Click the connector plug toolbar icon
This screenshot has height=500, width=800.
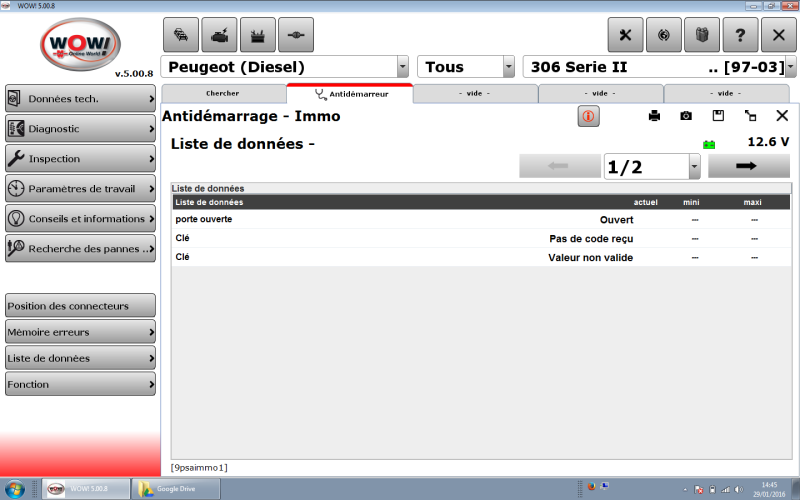[x=296, y=35]
